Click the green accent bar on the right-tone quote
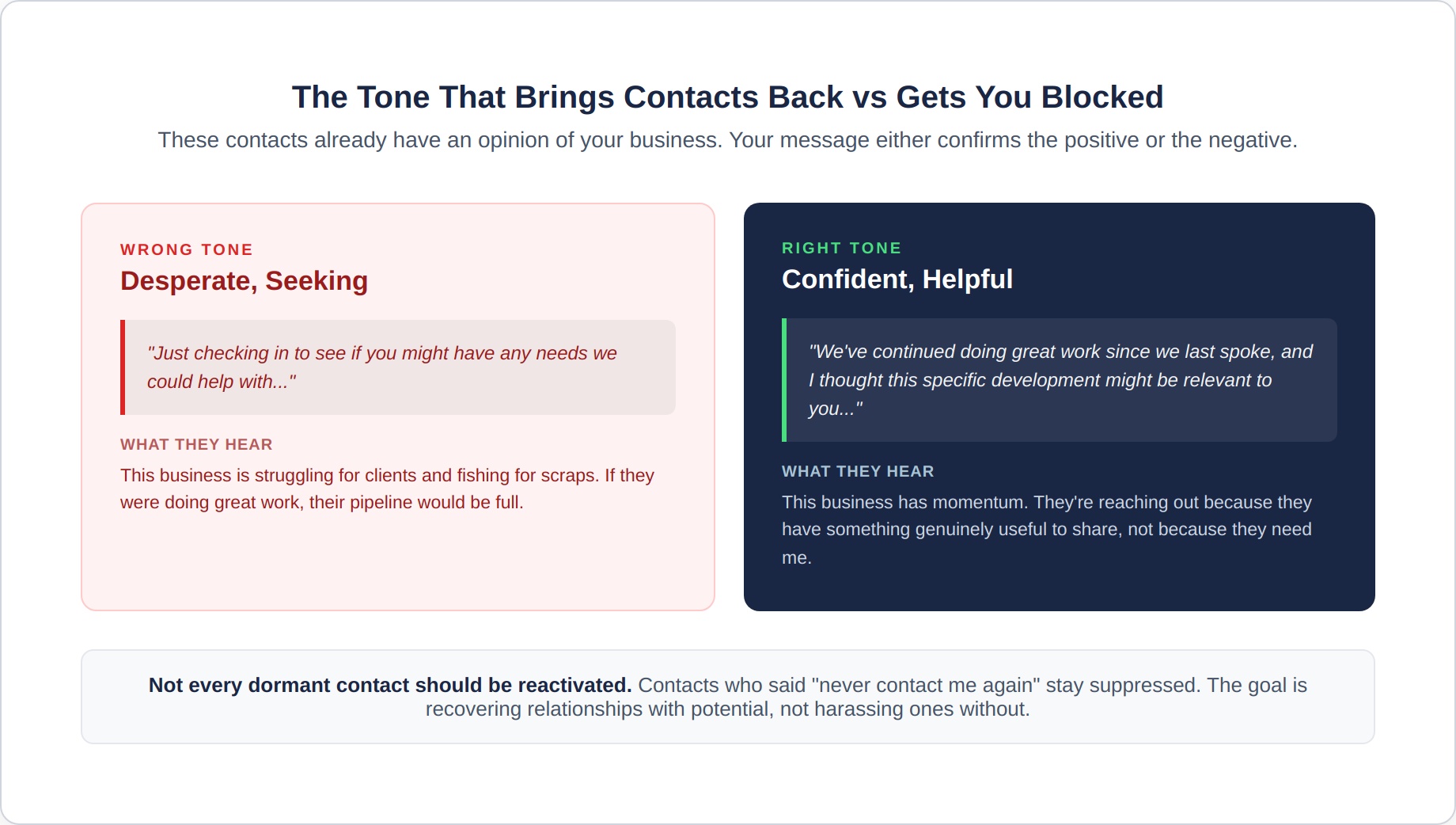Screen dimensions: 1456x825 point(784,380)
